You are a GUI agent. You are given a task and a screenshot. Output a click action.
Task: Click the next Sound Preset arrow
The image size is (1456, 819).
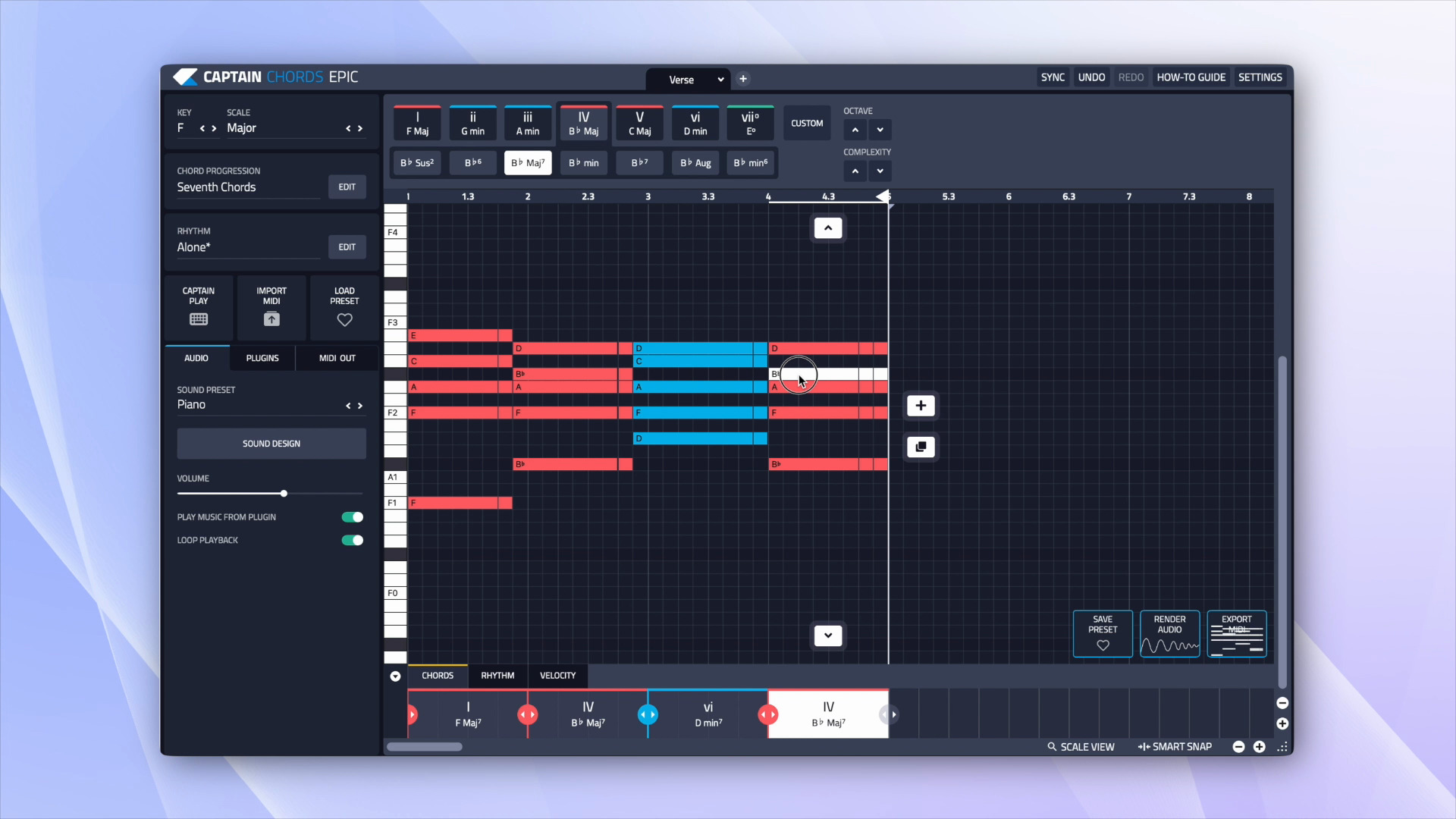coord(360,406)
